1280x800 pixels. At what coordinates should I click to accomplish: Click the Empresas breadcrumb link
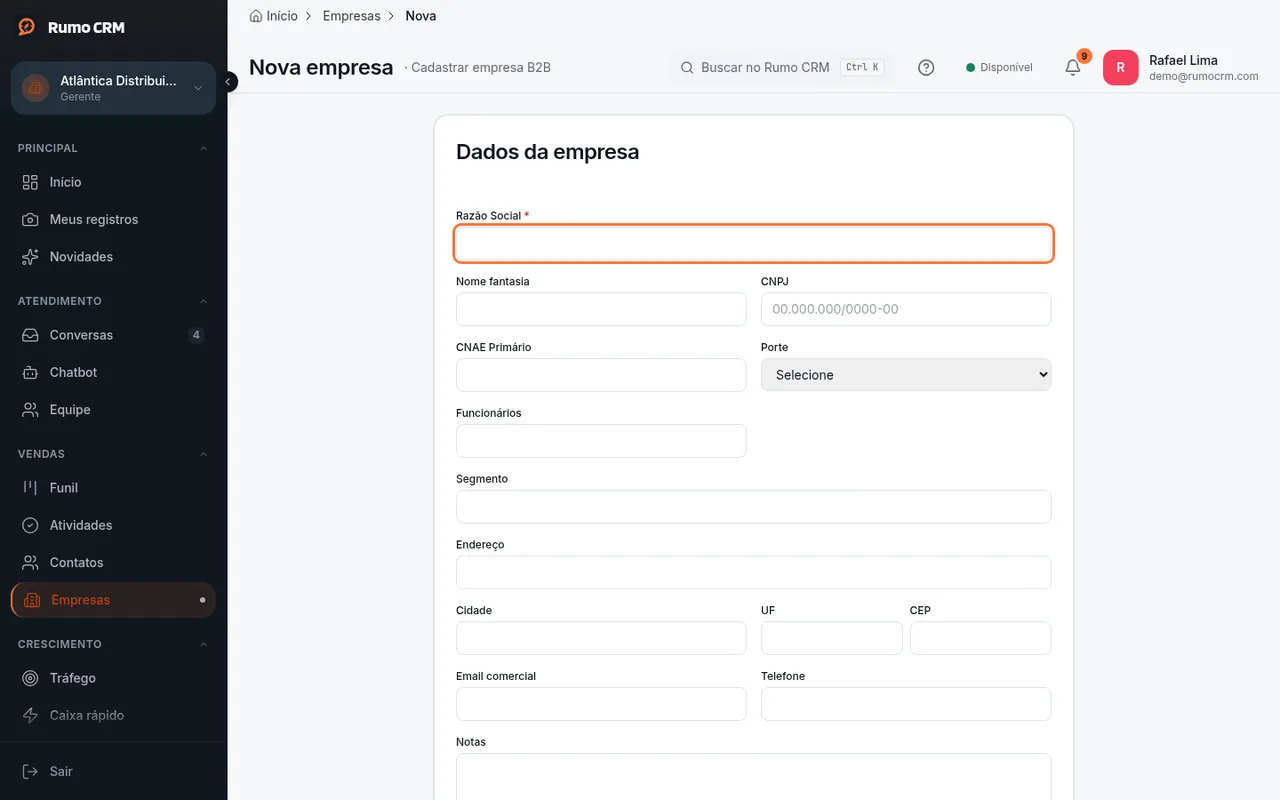351,16
